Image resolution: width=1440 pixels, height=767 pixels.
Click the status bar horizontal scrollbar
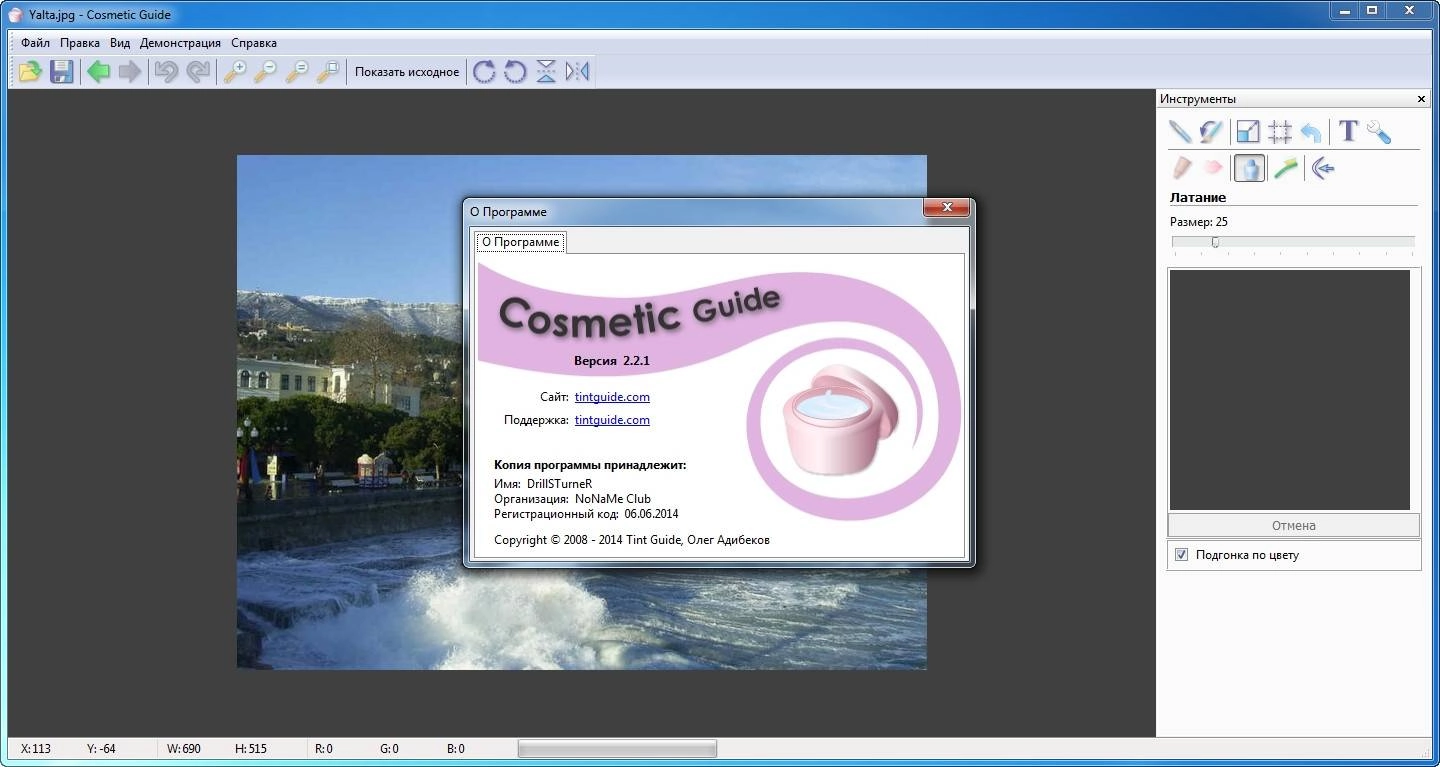[617, 748]
